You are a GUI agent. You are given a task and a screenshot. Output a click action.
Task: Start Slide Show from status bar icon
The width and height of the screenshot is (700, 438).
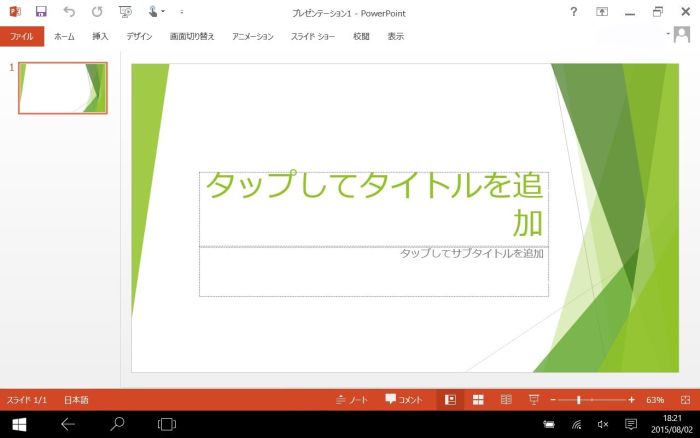click(x=533, y=399)
